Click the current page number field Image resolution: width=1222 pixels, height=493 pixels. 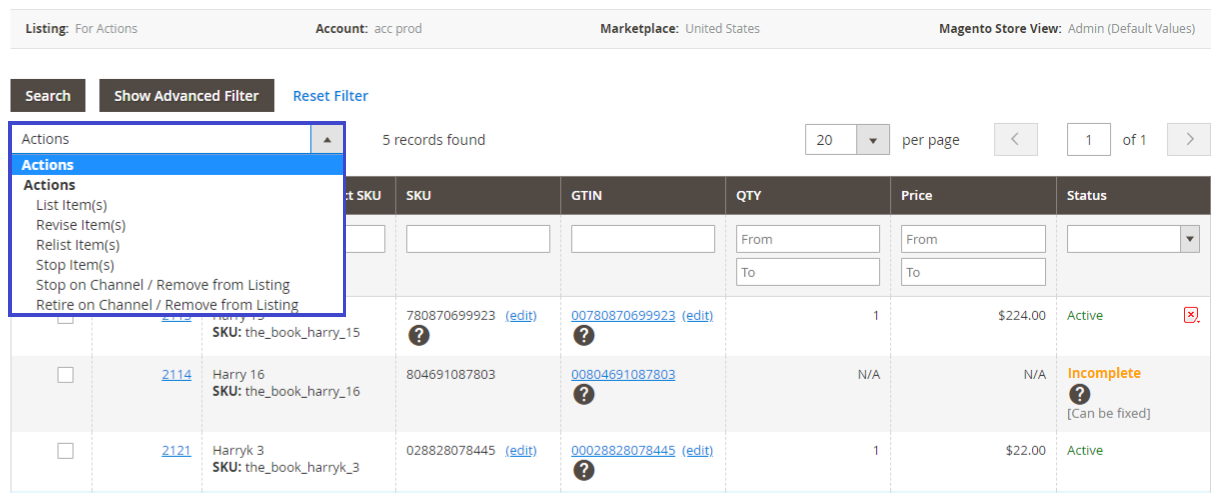[x=1089, y=140]
